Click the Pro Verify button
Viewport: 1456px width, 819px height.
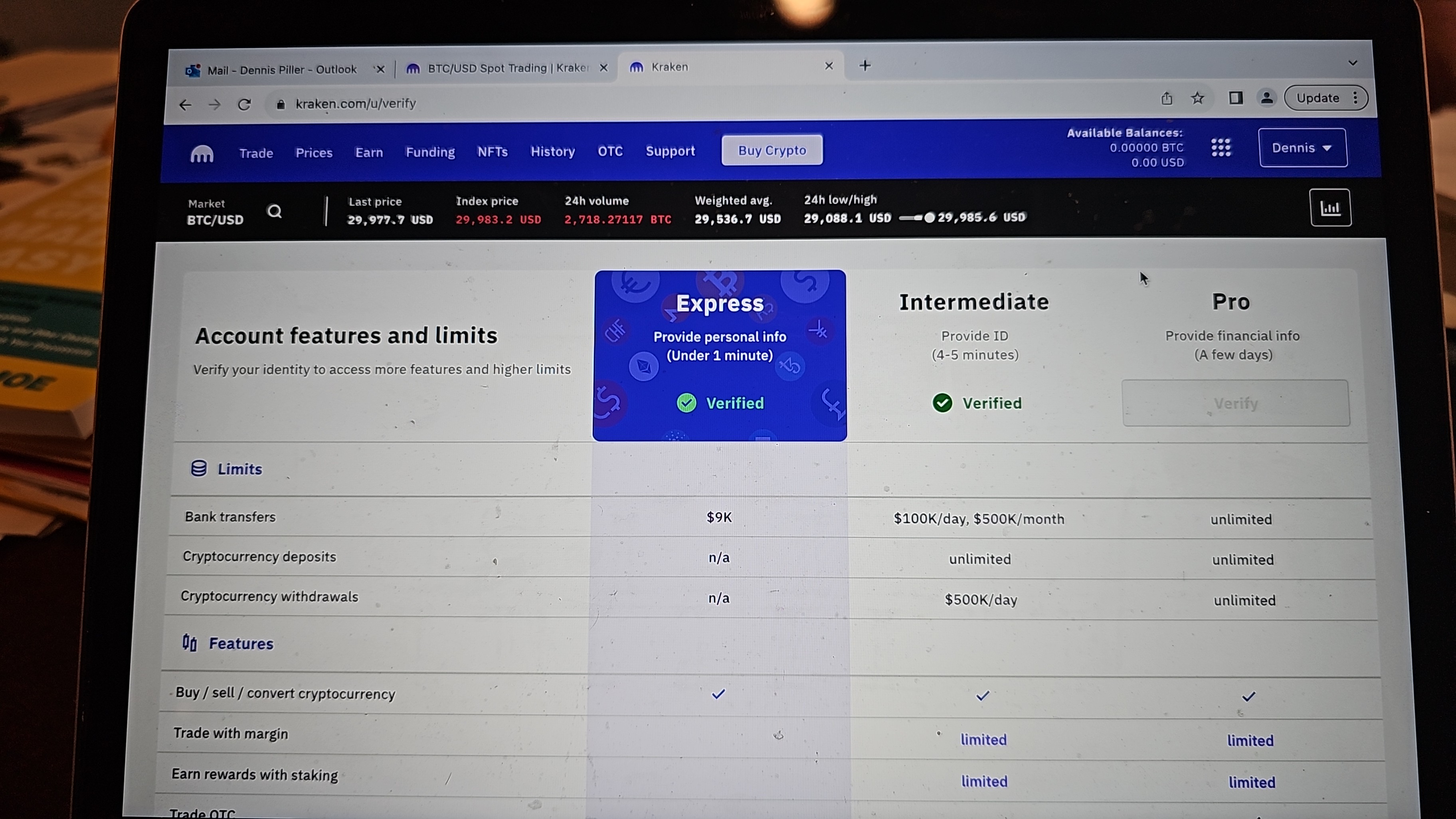pos(1236,403)
